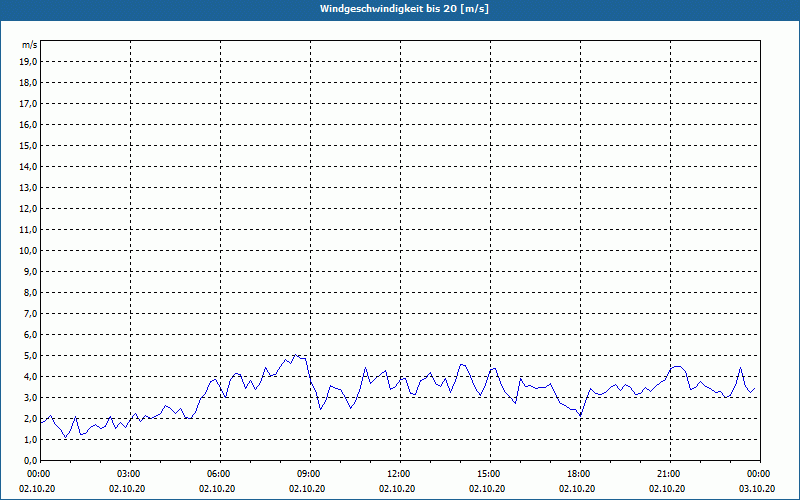The width and height of the screenshot is (800, 500).
Task: Click the '0,0' y-axis origin label
Action: tap(30, 460)
